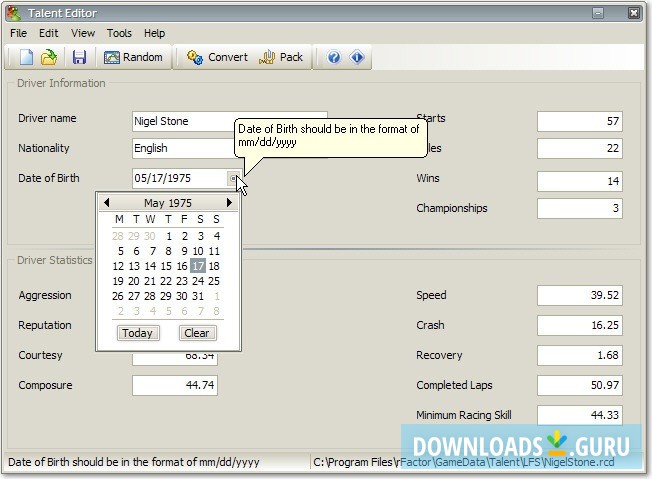The width and height of the screenshot is (652, 479).
Task: Open the View menu
Action: tap(83, 33)
